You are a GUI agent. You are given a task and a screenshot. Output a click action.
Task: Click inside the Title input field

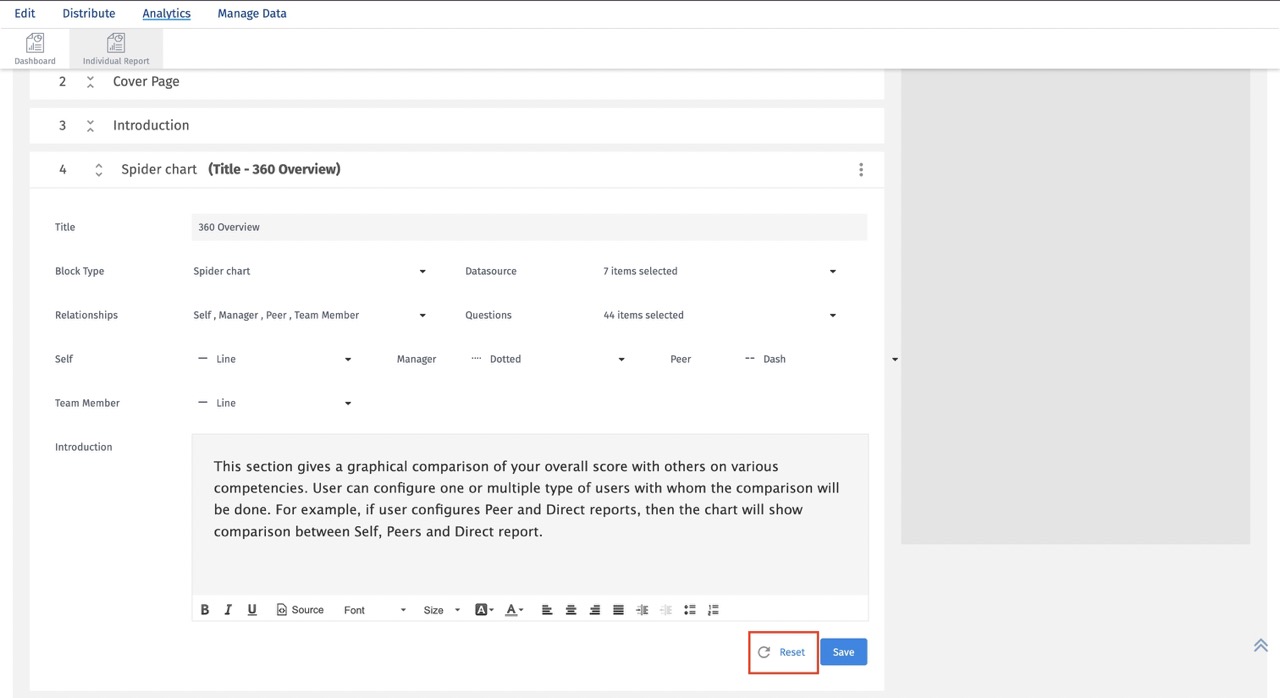tap(528, 227)
